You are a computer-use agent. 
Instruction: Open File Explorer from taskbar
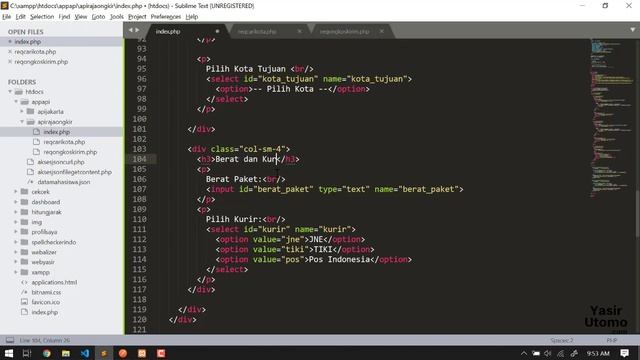click(x=66, y=353)
